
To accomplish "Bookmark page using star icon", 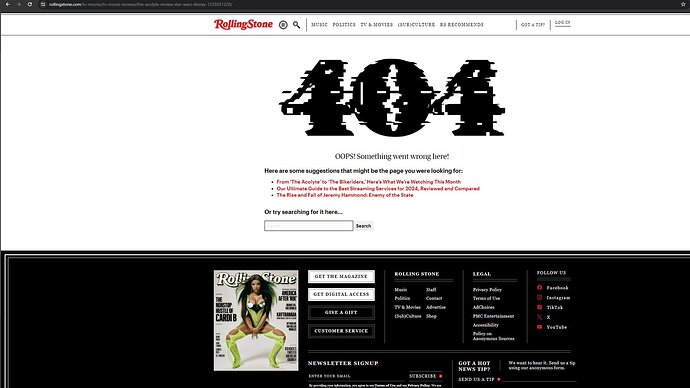I will tap(683, 4).
